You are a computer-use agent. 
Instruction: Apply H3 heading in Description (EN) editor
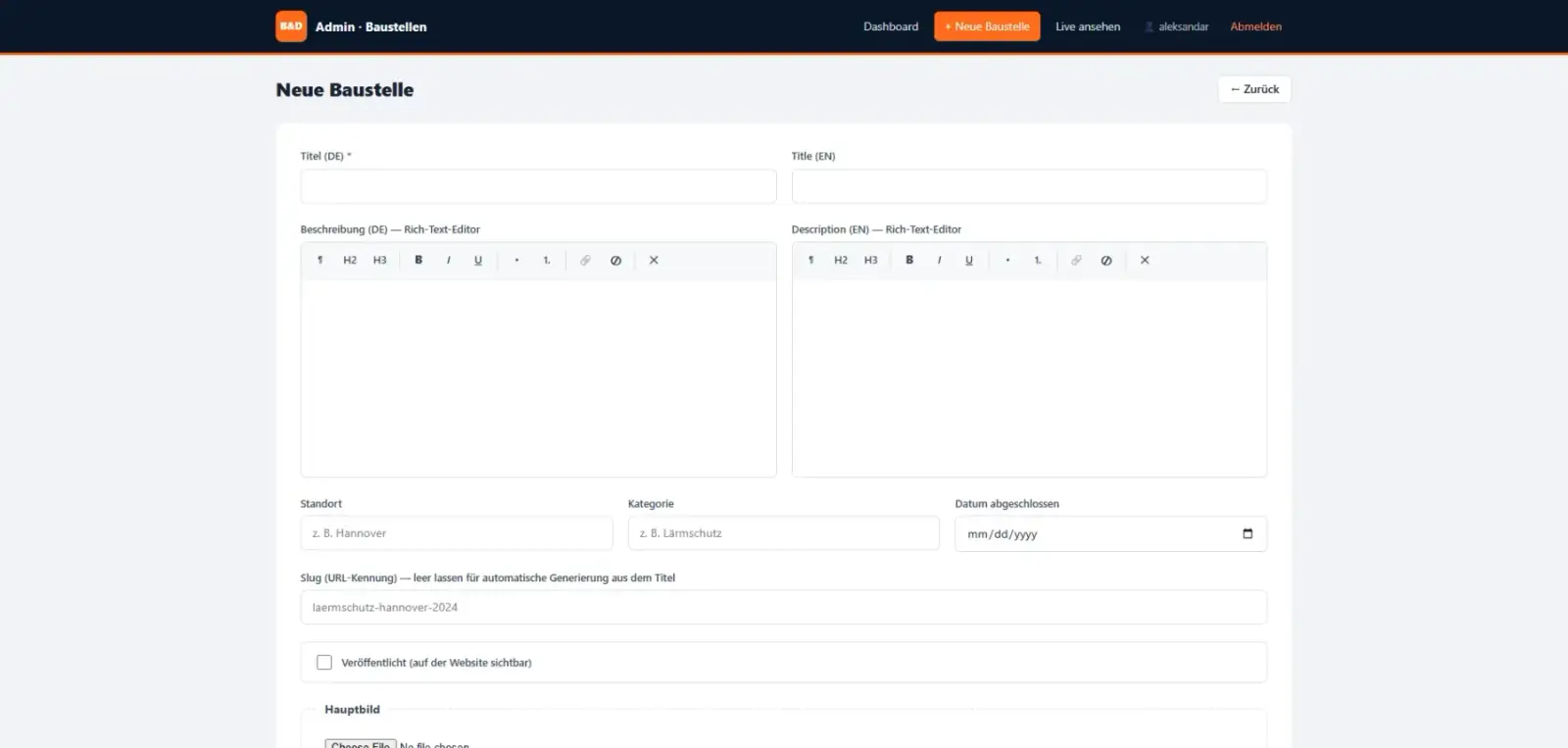click(871, 261)
